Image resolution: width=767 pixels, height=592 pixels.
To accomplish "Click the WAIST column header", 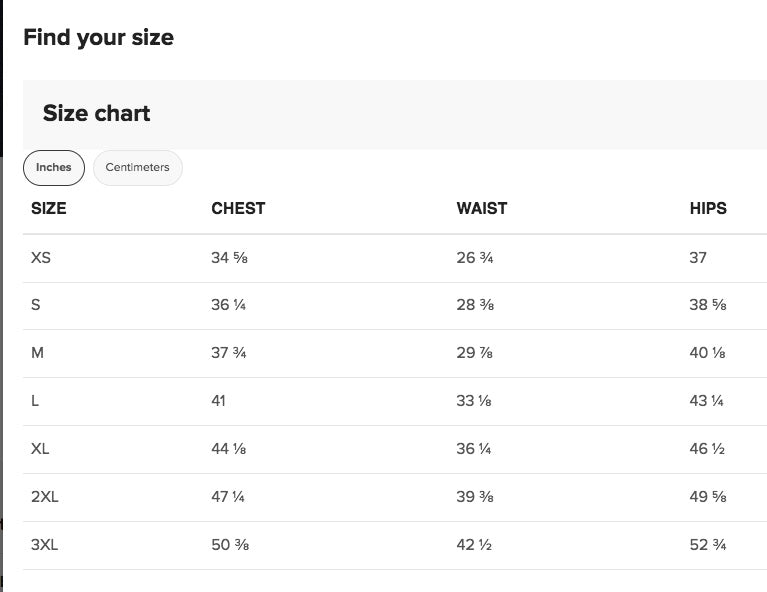I will pyautogui.click(x=481, y=209).
